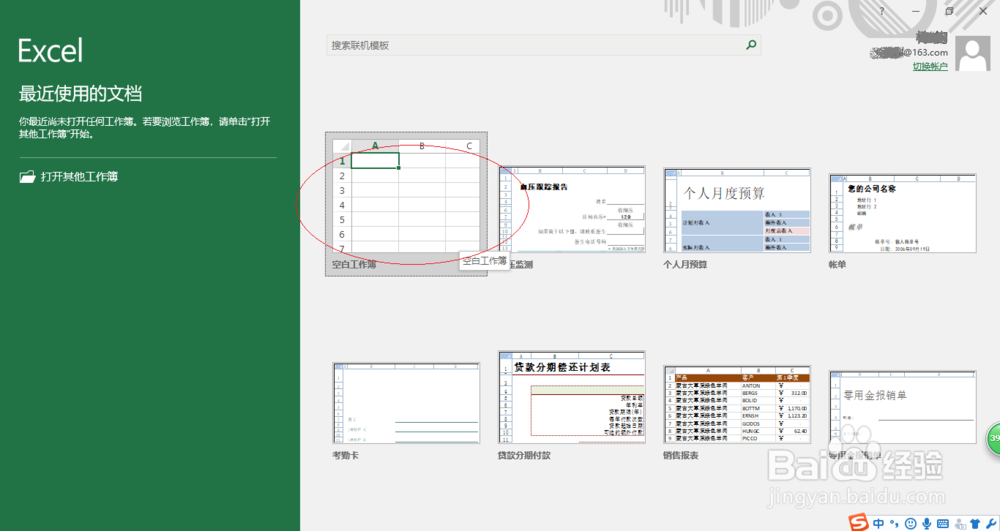
Task: Click the Sogou input method logo
Action: 858,523
